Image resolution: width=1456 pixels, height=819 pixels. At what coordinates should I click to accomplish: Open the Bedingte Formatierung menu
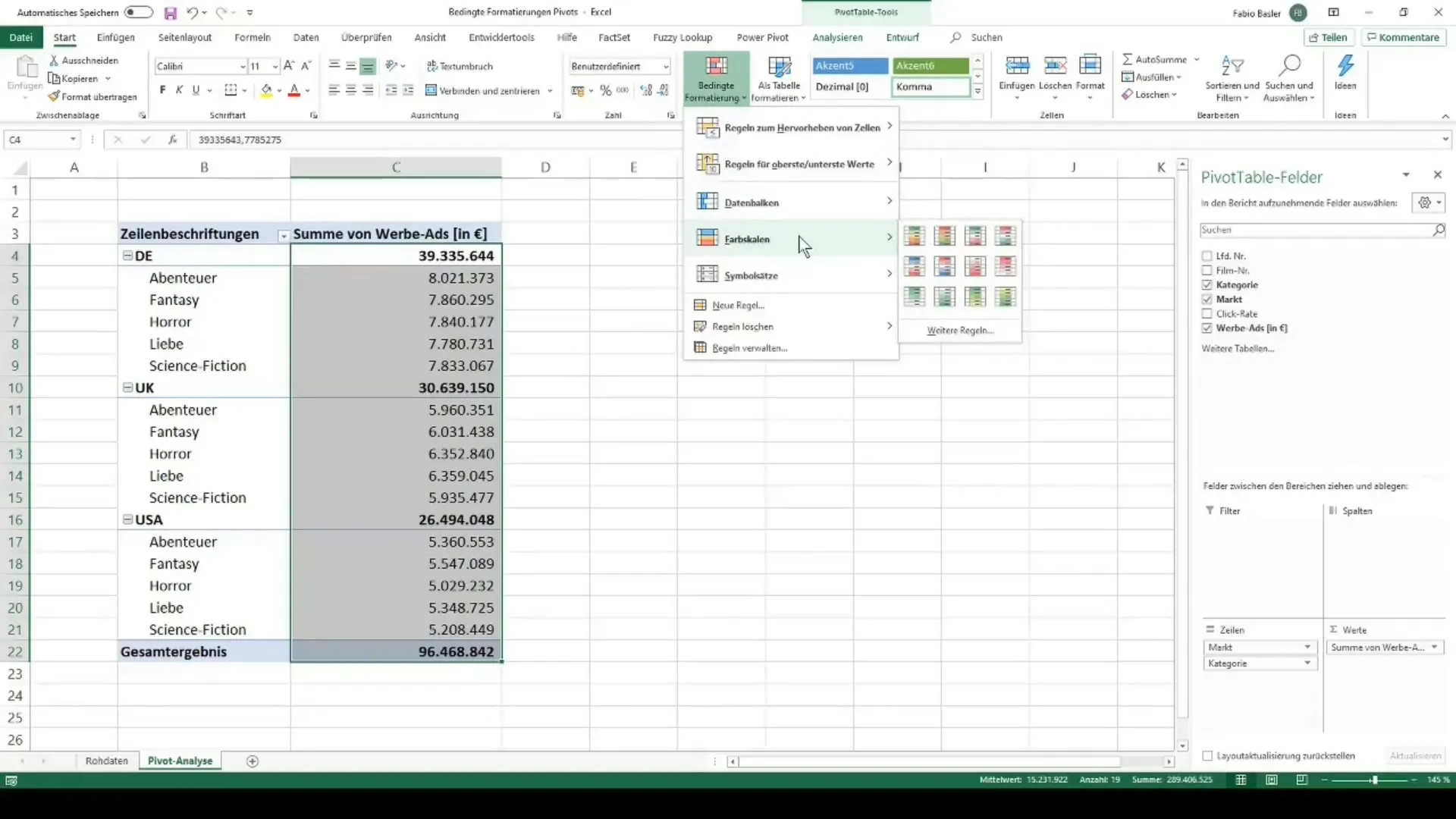point(716,78)
